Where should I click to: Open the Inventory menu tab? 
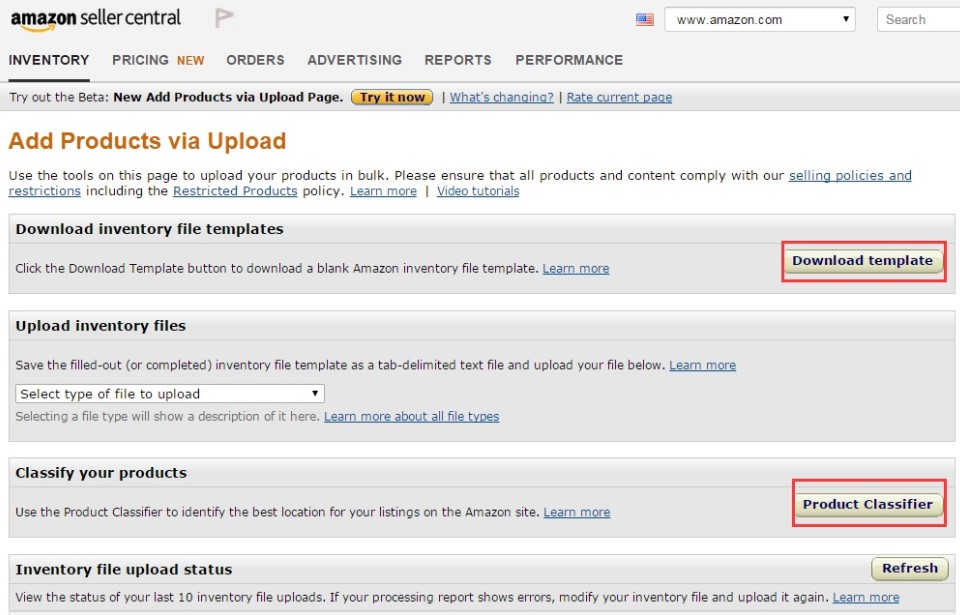pyautogui.click(x=49, y=60)
